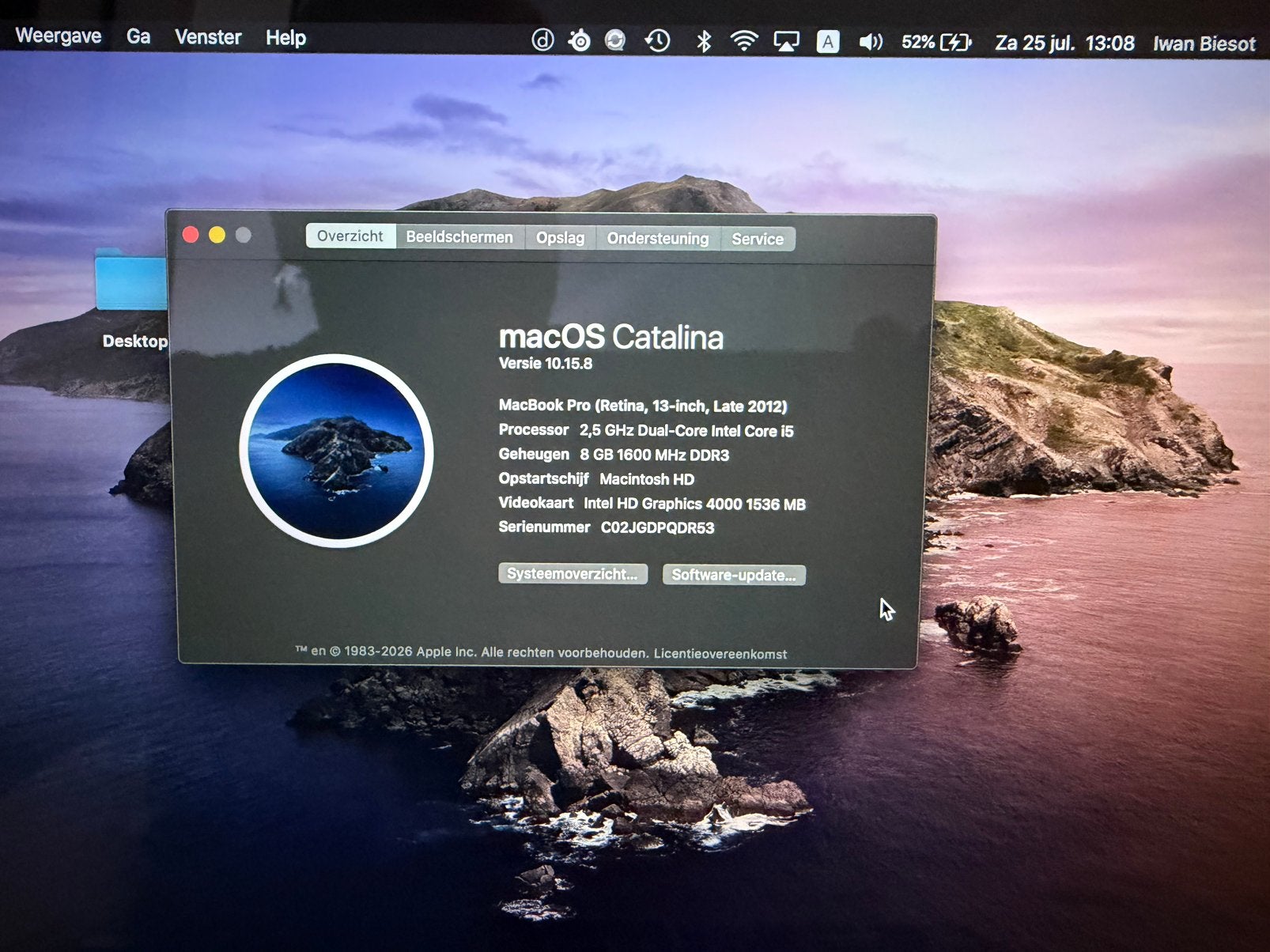The width and height of the screenshot is (1270, 952).
Task: Open the Wi-Fi status menu
Action: pyautogui.click(x=743, y=41)
